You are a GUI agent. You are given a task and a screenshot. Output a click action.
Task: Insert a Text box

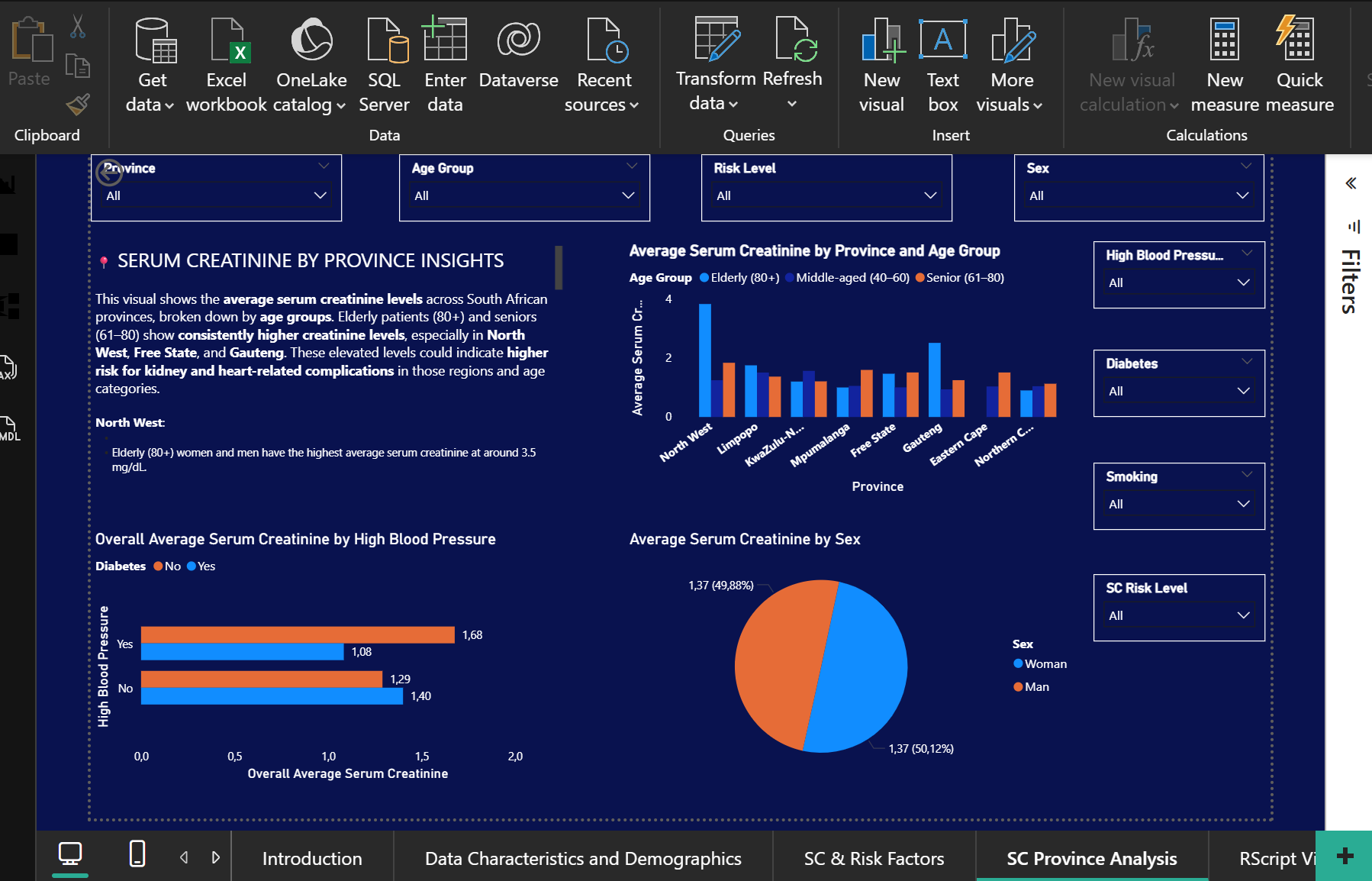tap(942, 41)
